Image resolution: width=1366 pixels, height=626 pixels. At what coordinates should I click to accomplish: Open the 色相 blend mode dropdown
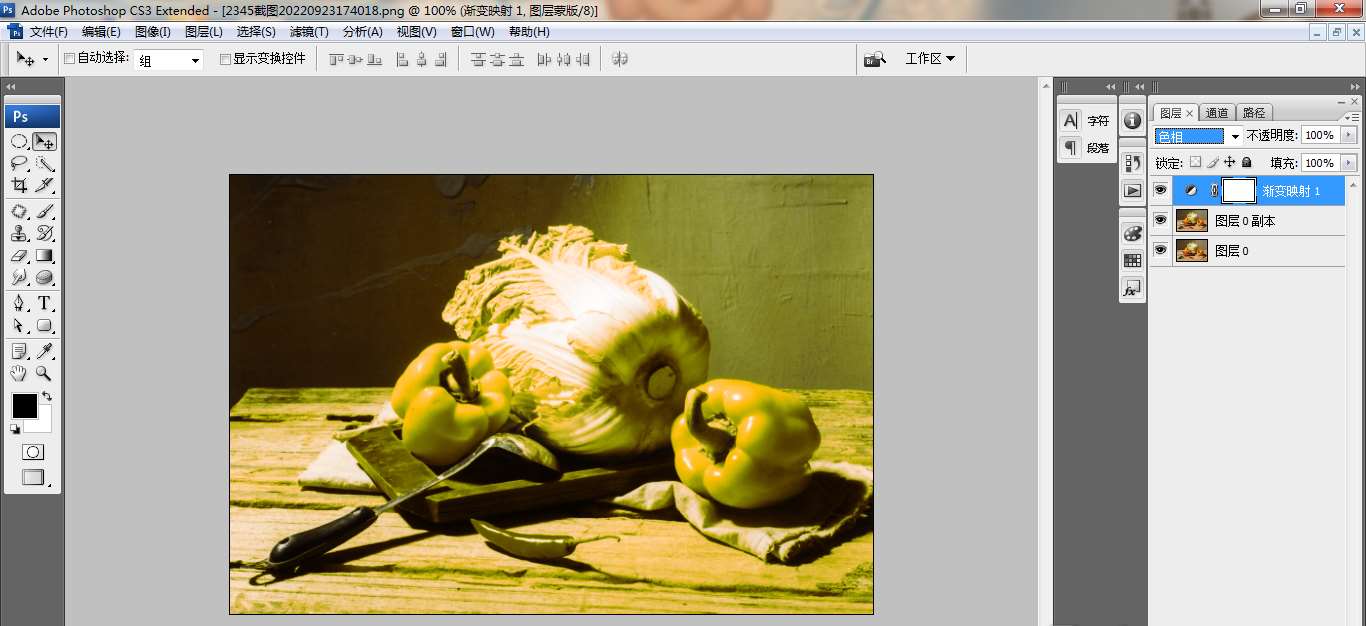click(1197, 136)
